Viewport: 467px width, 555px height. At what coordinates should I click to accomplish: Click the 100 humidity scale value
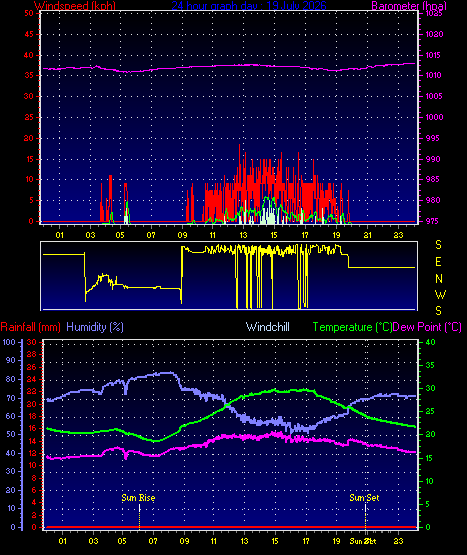[9, 342]
